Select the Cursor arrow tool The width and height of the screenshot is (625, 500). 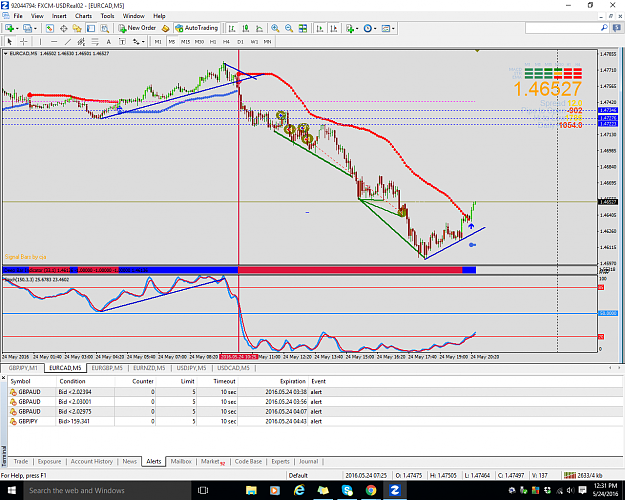[10, 41]
